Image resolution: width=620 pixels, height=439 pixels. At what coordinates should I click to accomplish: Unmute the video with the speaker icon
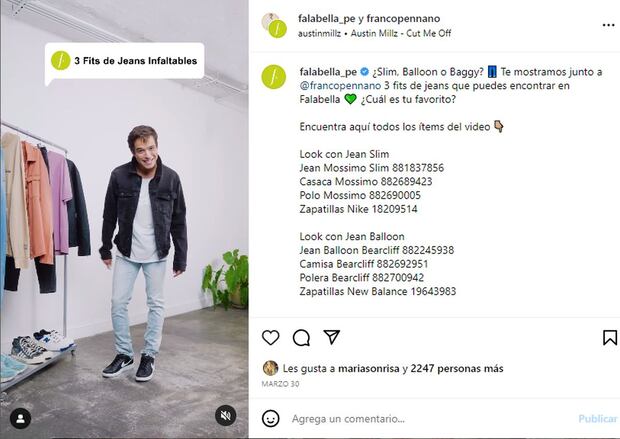(226, 415)
